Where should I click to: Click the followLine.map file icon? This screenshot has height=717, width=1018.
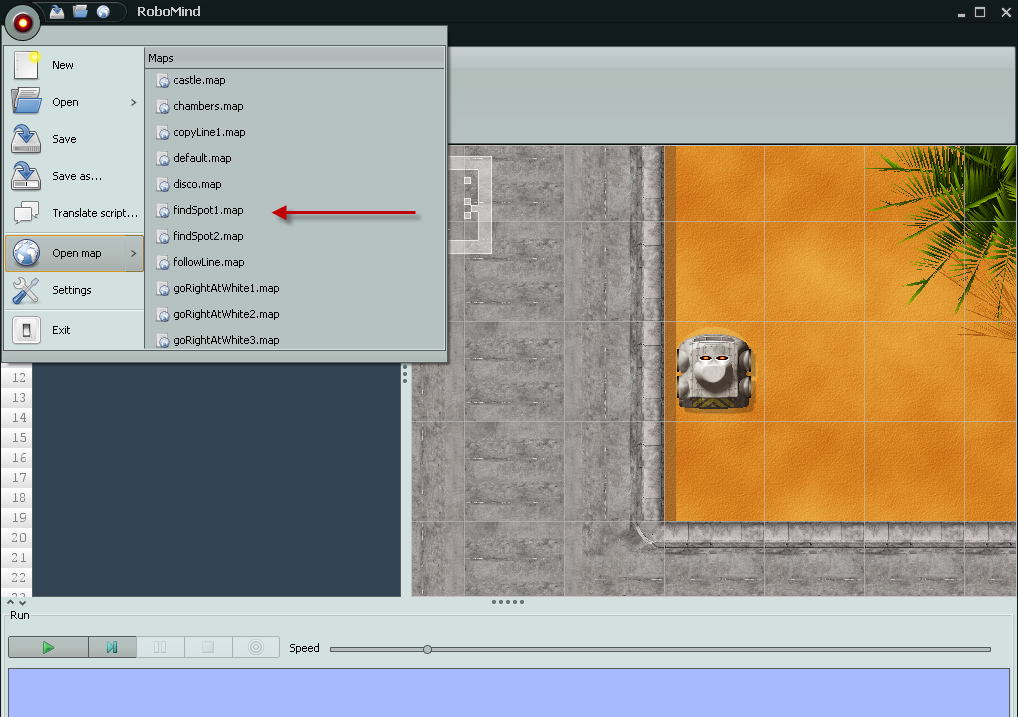coord(163,263)
